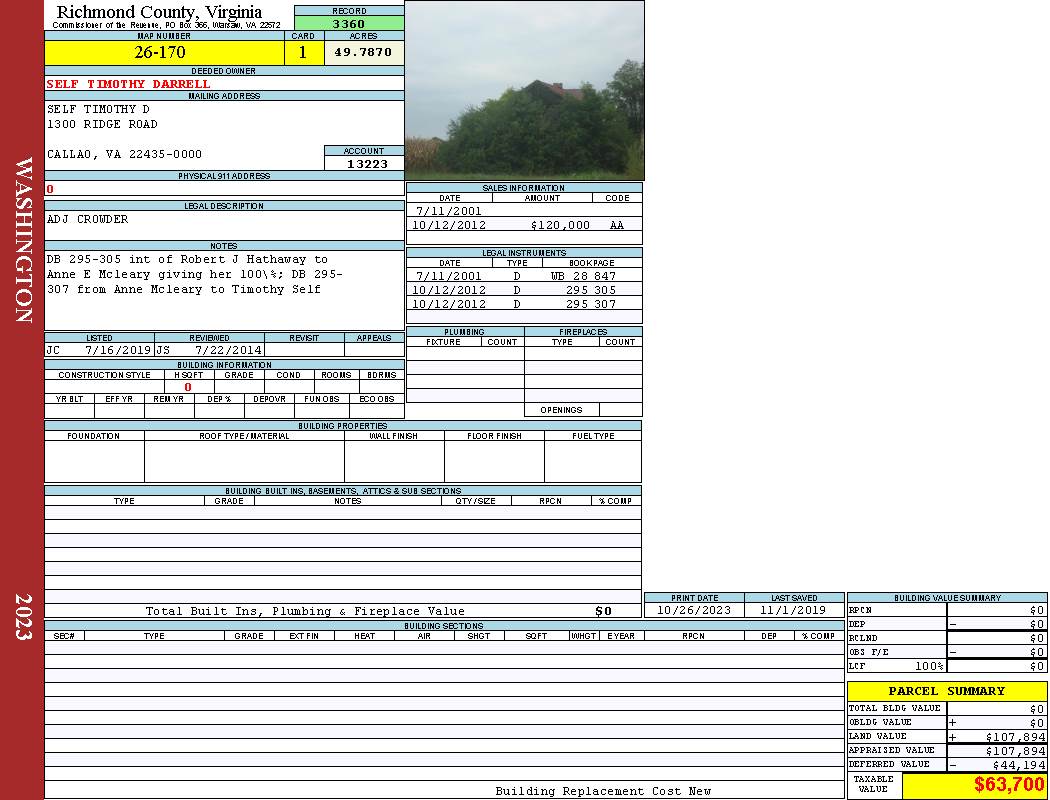This screenshot has height=800, width=1050.
Task: Click the green record number 3360
Action: pyautogui.click(x=348, y=24)
